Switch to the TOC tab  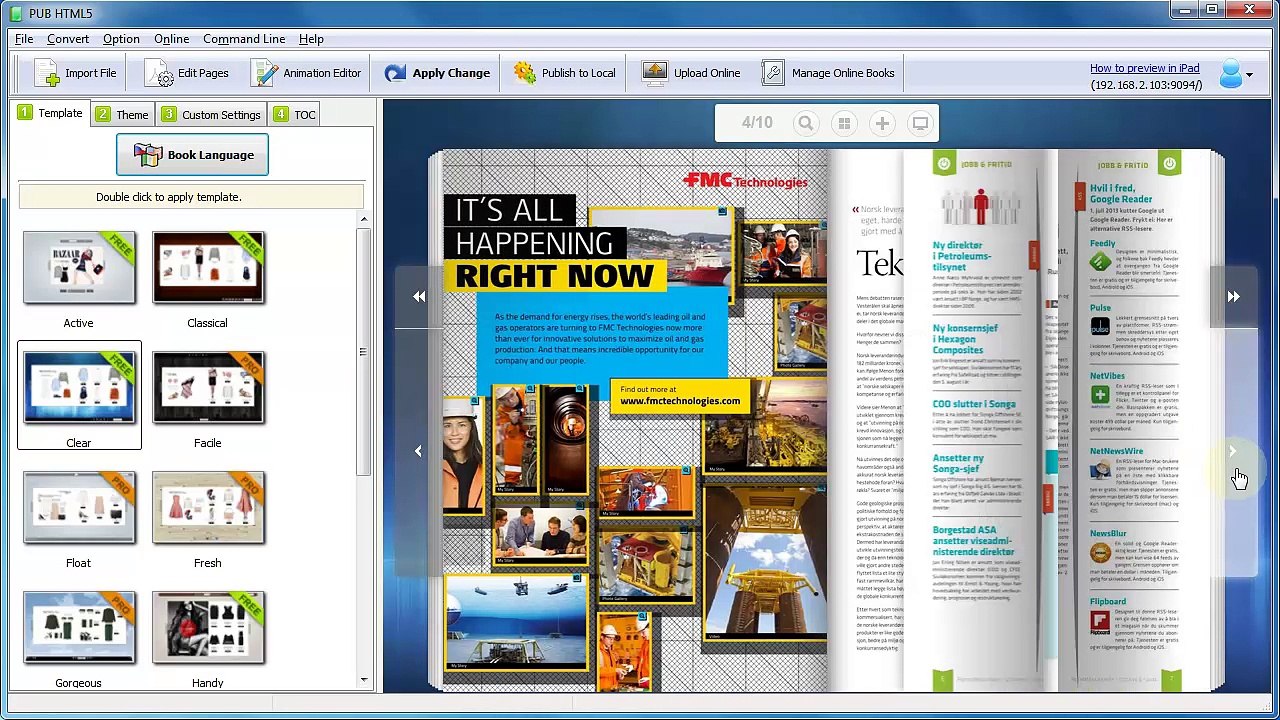click(295, 114)
